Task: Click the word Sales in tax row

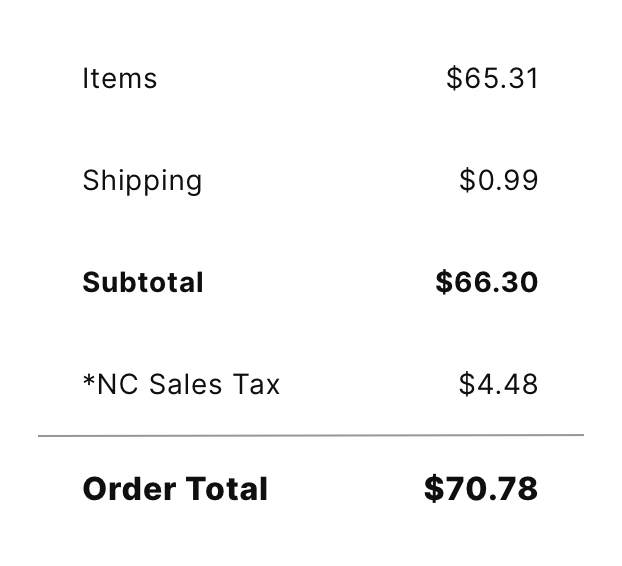Action: [x=185, y=384]
